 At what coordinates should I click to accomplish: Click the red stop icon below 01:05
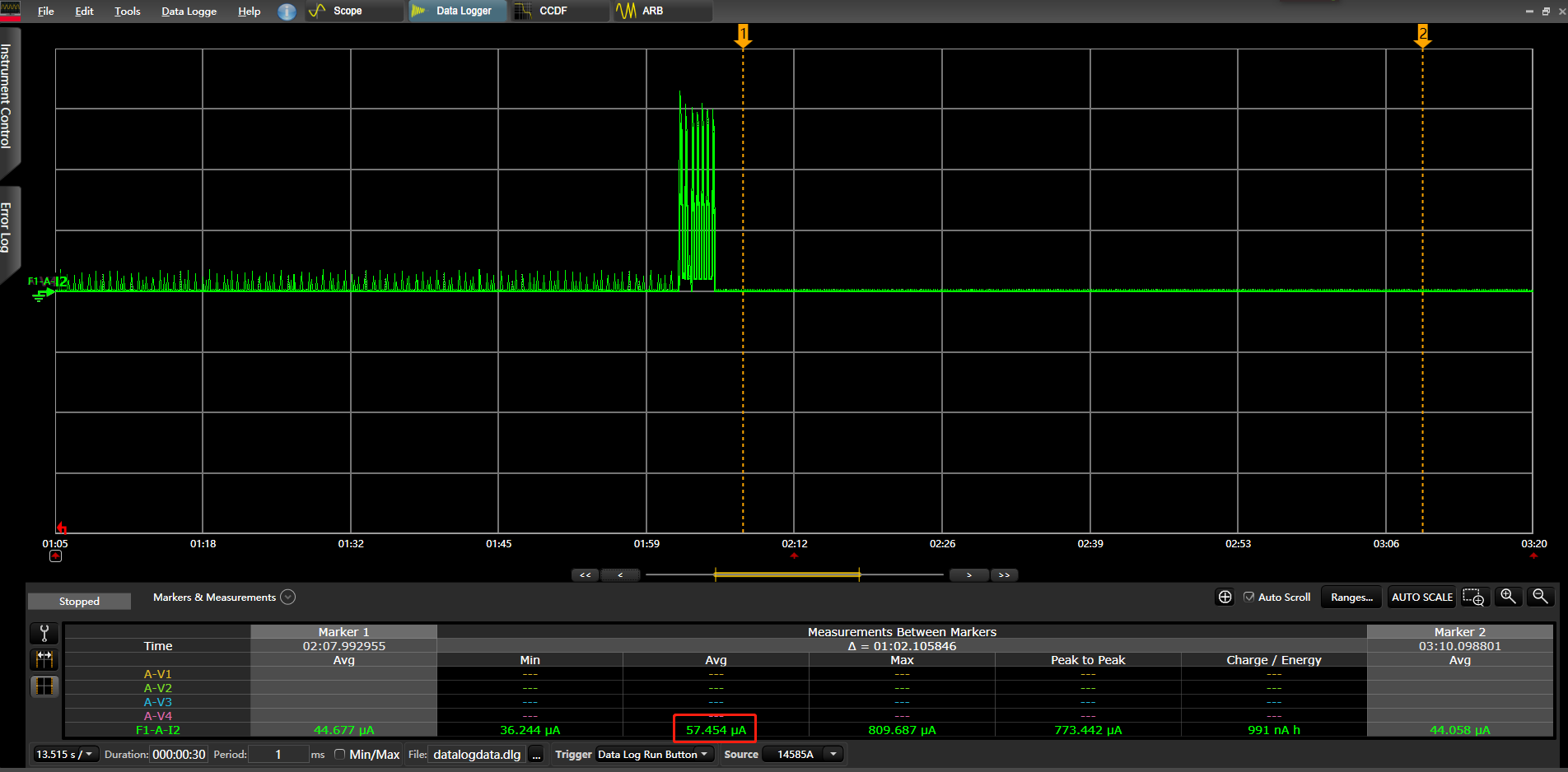pyautogui.click(x=55, y=556)
